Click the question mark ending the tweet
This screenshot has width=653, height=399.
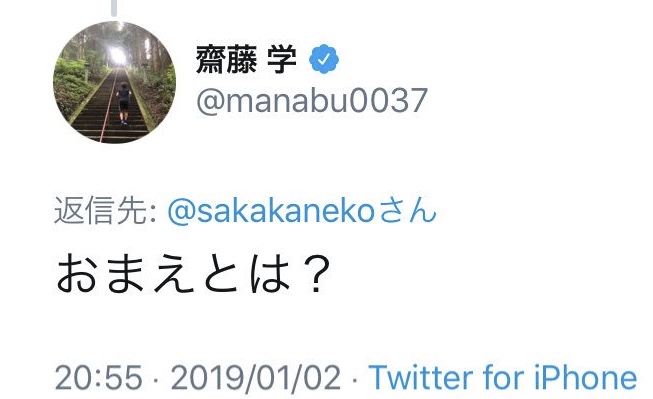317,274
